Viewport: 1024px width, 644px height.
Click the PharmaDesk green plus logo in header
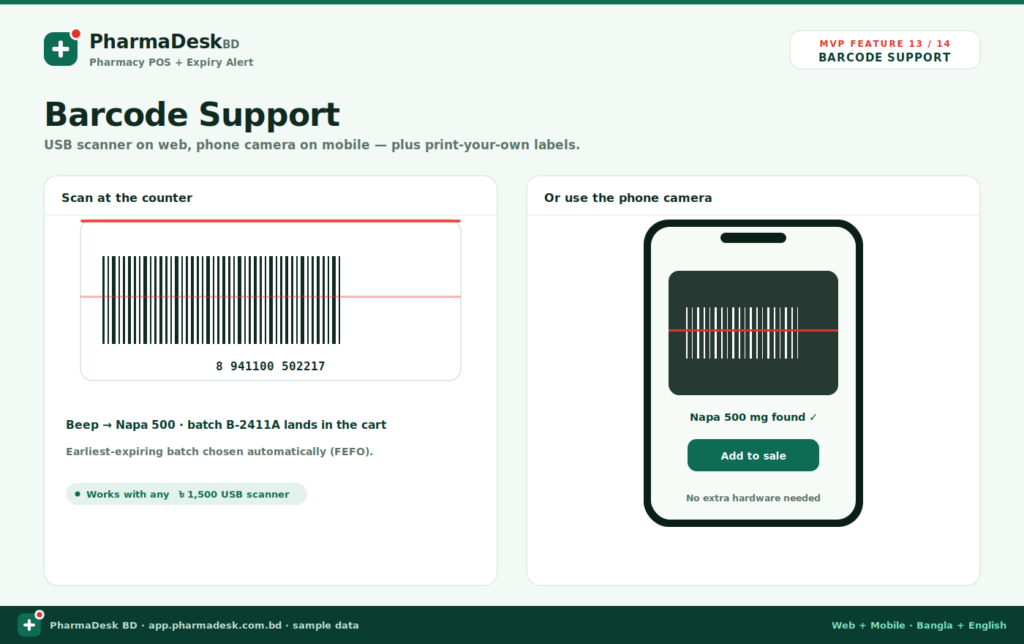[x=61, y=48]
